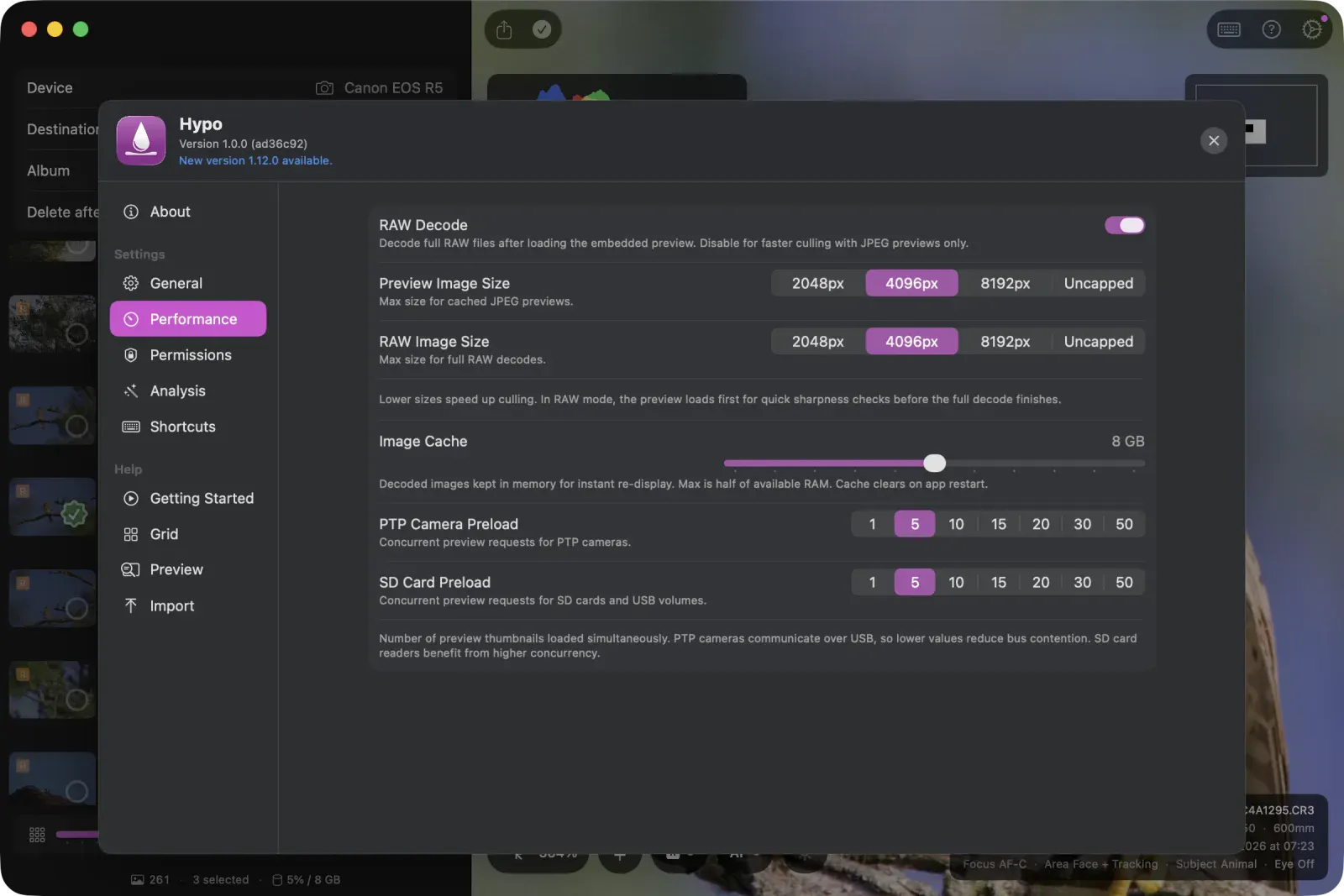Image resolution: width=1344 pixels, height=896 pixels.
Task: Set SD Card Preload to 1
Action: [873, 582]
